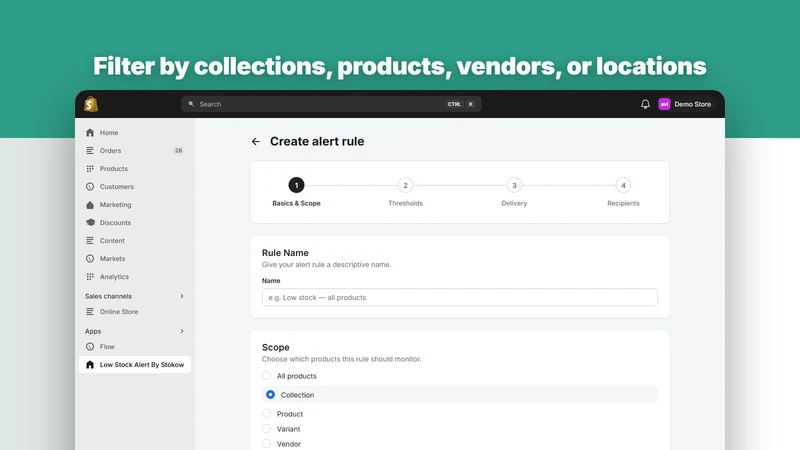
Task: Click the Analytics sidebar icon
Action: [x=90, y=277]
